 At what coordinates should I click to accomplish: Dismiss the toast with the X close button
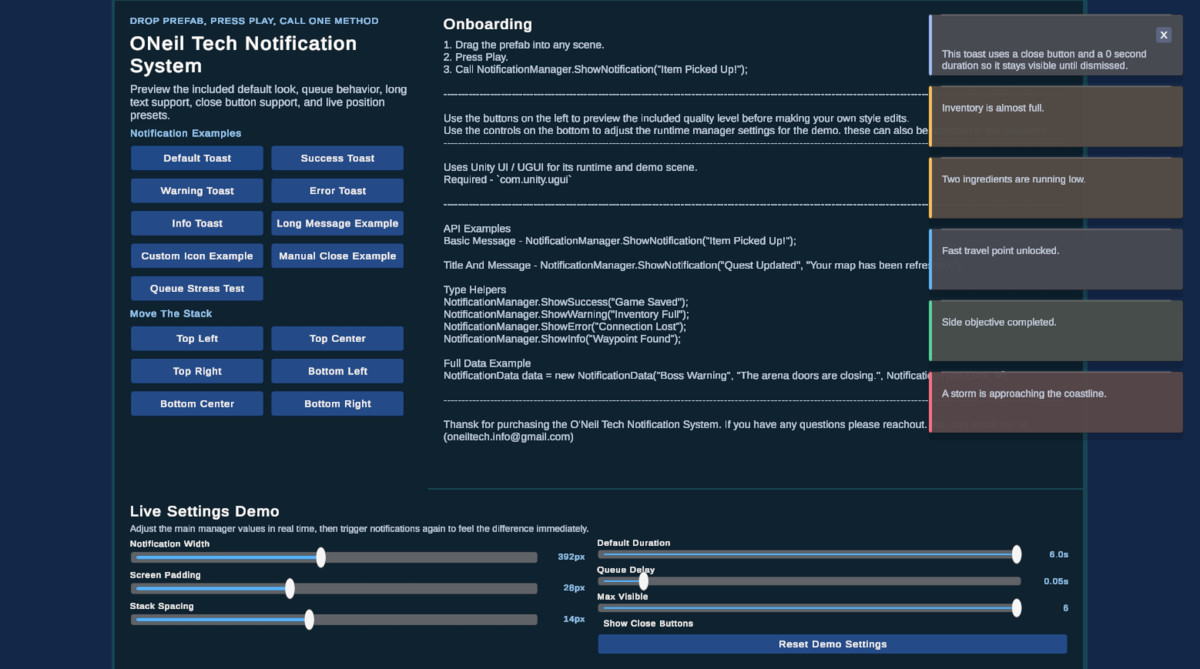pos(1164,35)
